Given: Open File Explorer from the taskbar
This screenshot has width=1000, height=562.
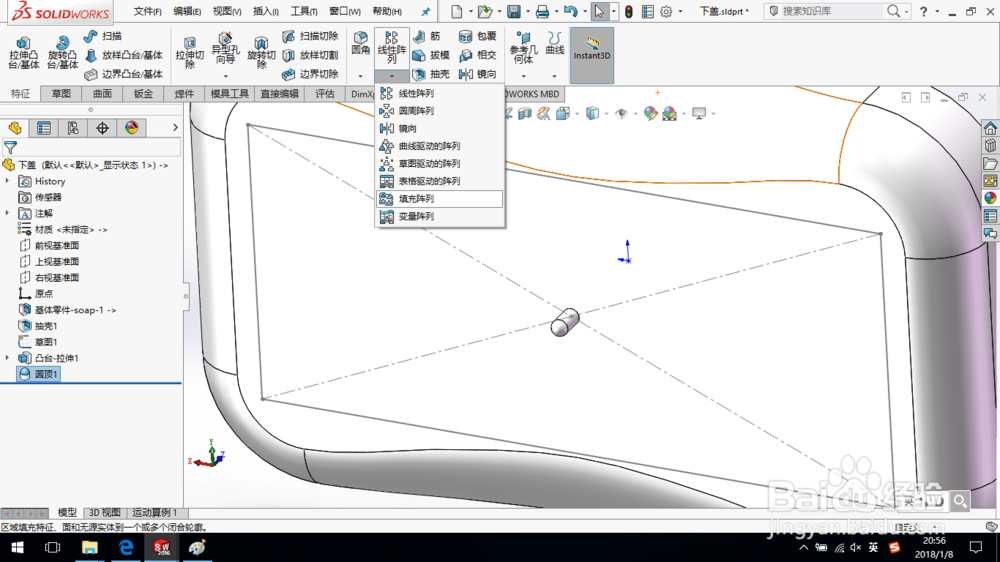Looking at the screenshot, I should click(89, 548).
